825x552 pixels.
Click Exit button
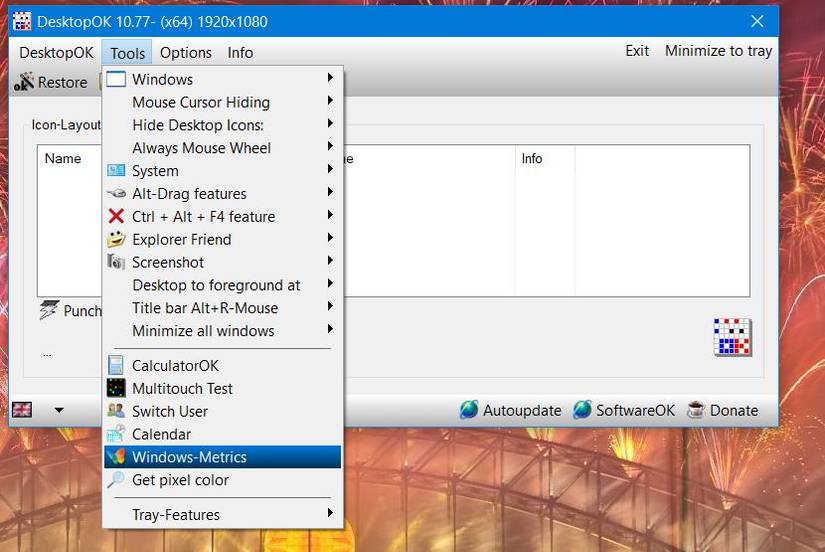click(637, 51)
